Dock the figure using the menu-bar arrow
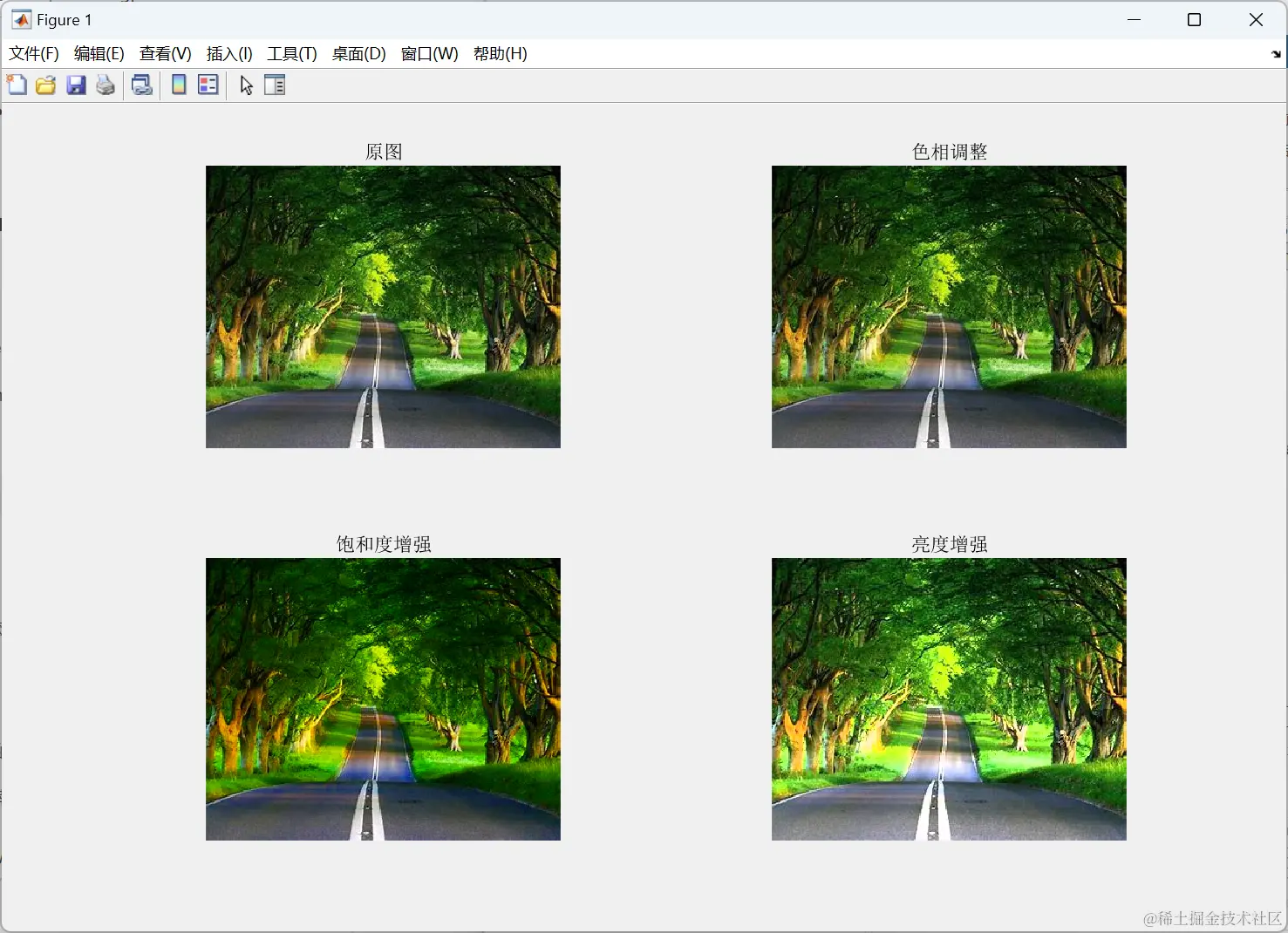 click(1276, 54)
